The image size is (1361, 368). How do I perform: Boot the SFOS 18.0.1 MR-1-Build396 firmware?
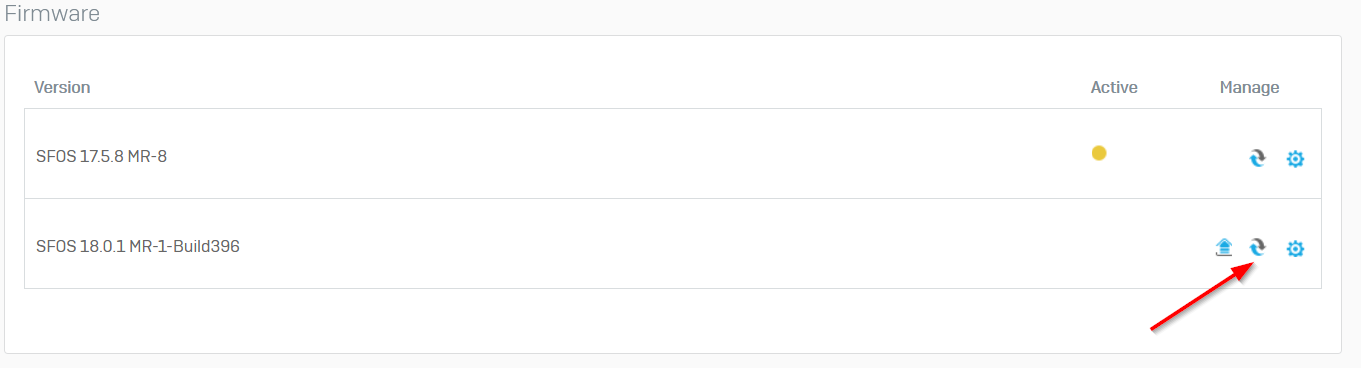tap(1258, 247)
